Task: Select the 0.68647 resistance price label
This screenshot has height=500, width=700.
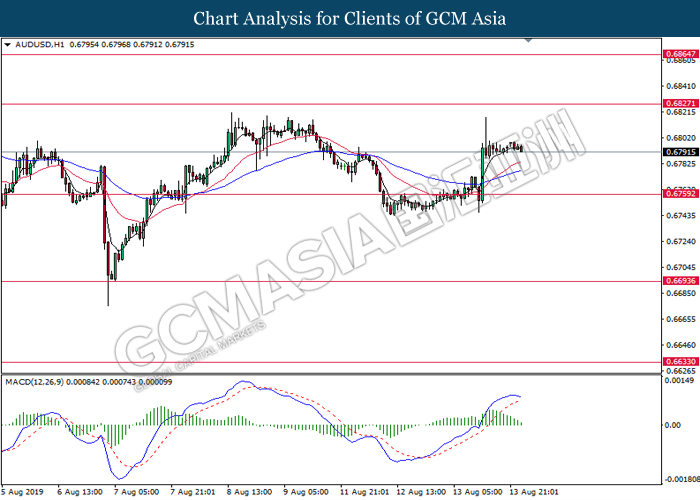Action: click(681, 54)
